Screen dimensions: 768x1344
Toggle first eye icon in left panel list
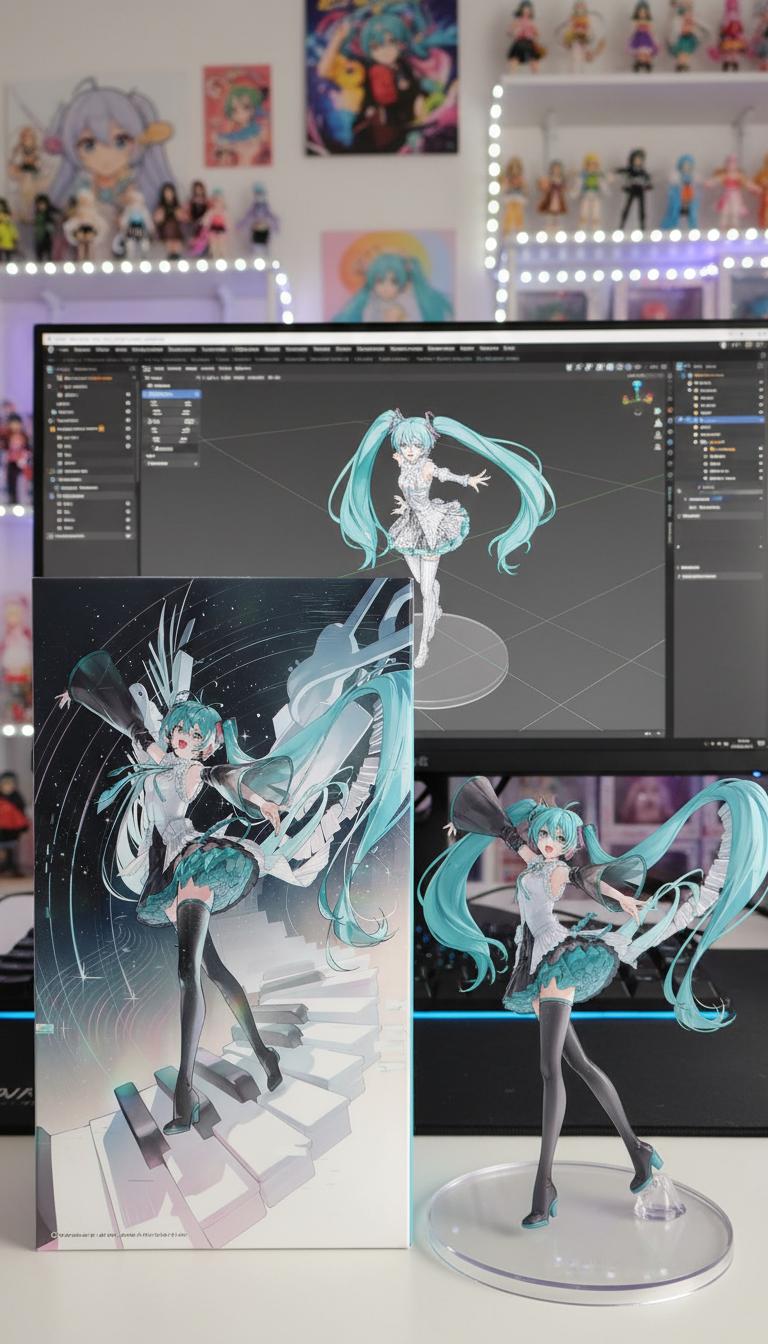coord(128,396)
